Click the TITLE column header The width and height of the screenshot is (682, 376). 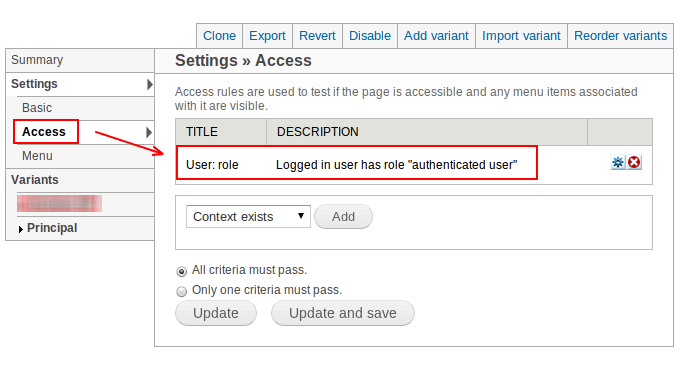[202, 131]
